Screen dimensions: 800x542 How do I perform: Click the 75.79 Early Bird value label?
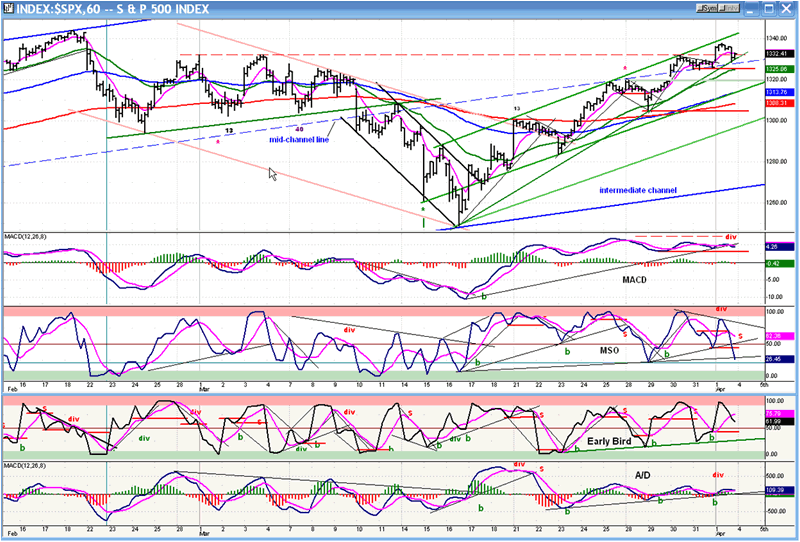tap(780, 414)
